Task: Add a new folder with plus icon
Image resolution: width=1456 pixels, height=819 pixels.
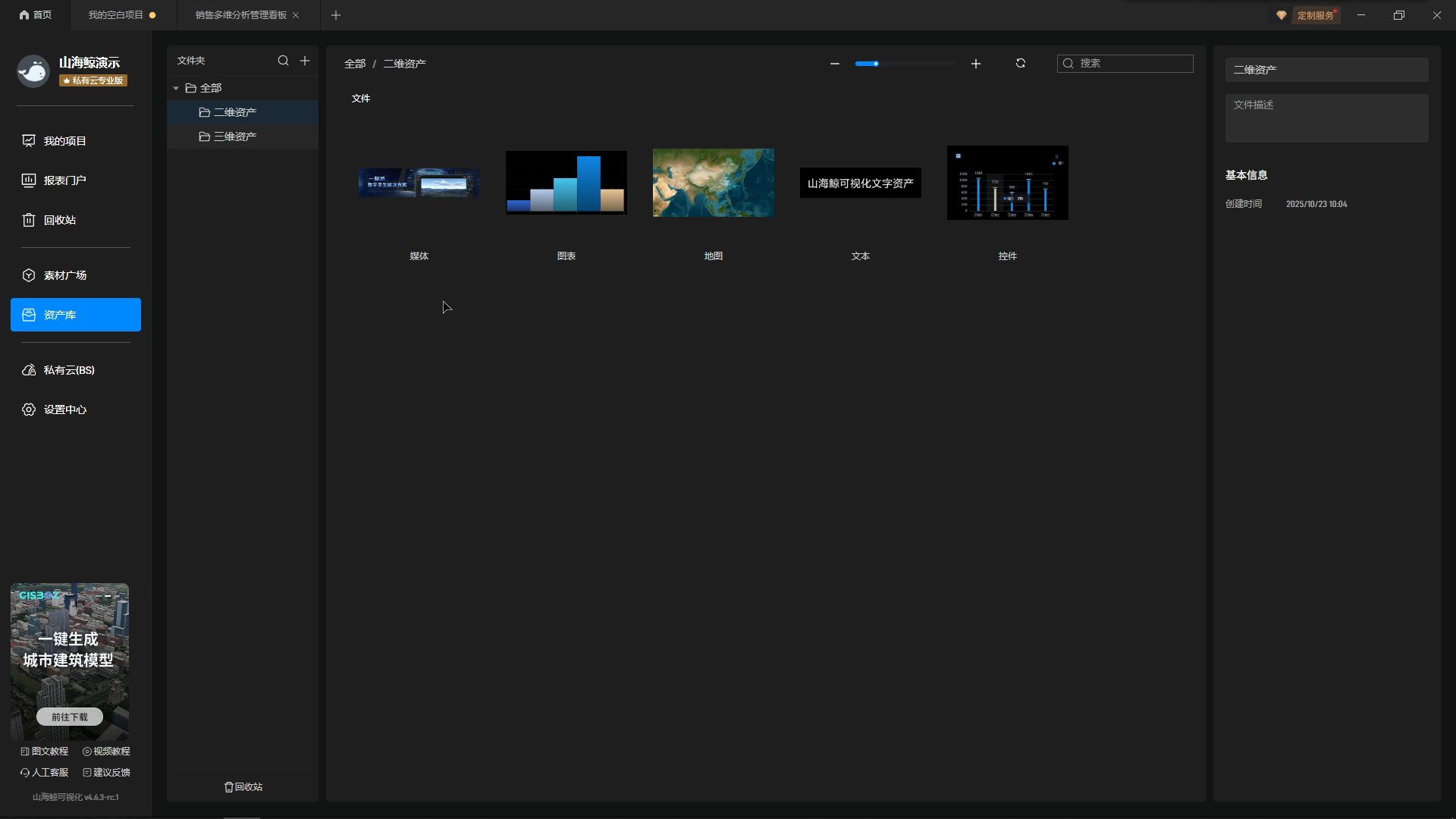Action: click(x=305, y=61)
